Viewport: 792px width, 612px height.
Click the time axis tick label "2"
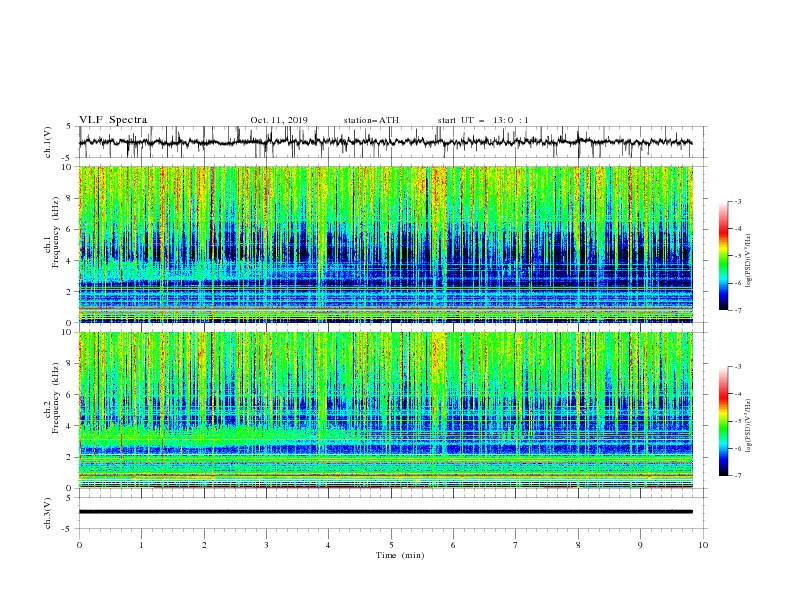tap(204, 545)
